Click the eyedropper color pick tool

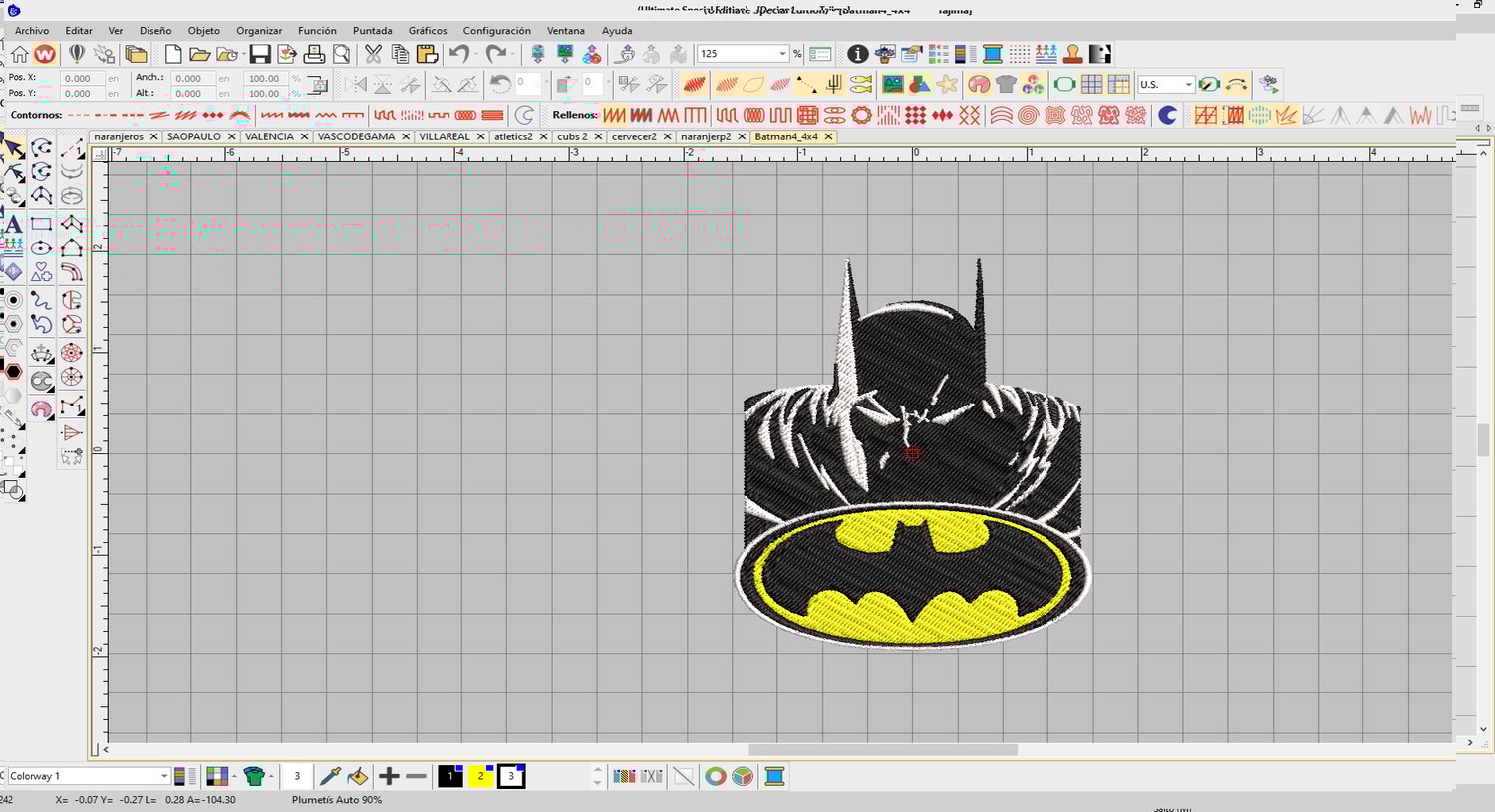point(330,776)
